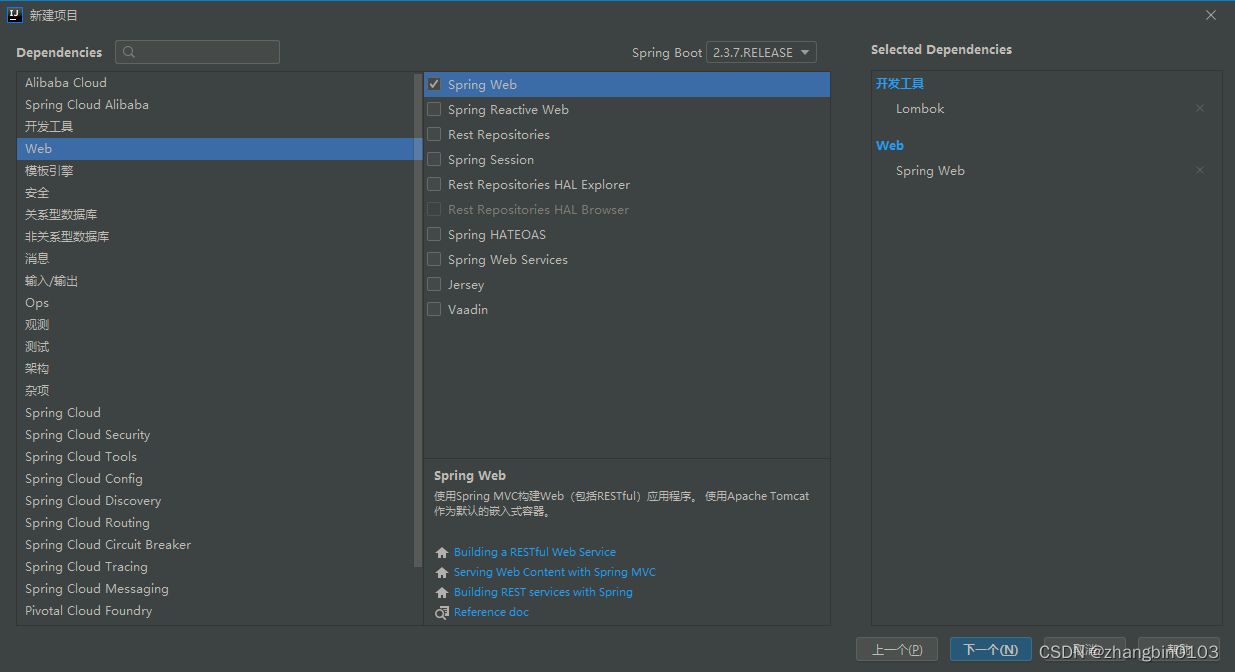Open the Building a RESTful Web Service link
Image resolution: width=1235 pixels, height=672 pixels.
click(535, 552)
